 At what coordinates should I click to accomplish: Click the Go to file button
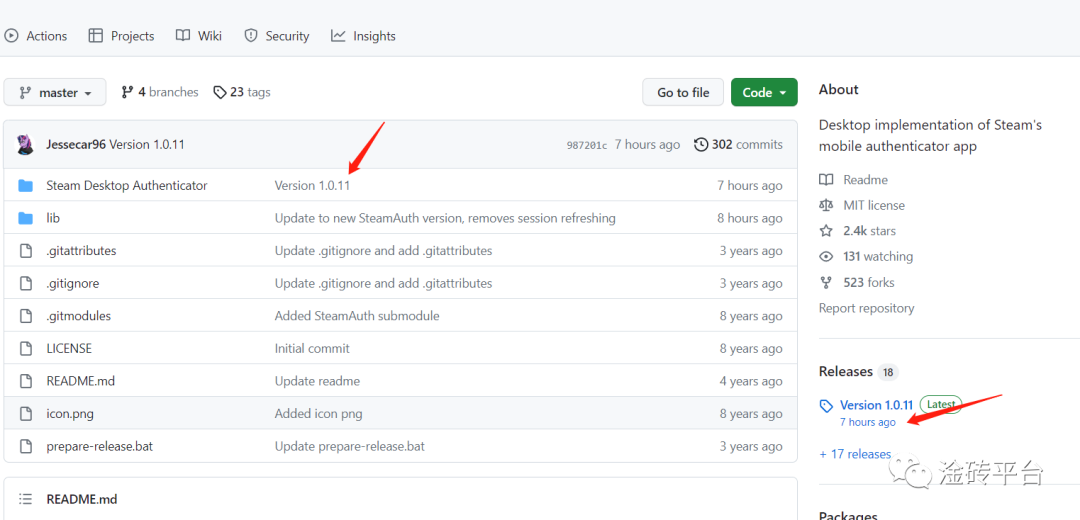[x=683, y=92]
